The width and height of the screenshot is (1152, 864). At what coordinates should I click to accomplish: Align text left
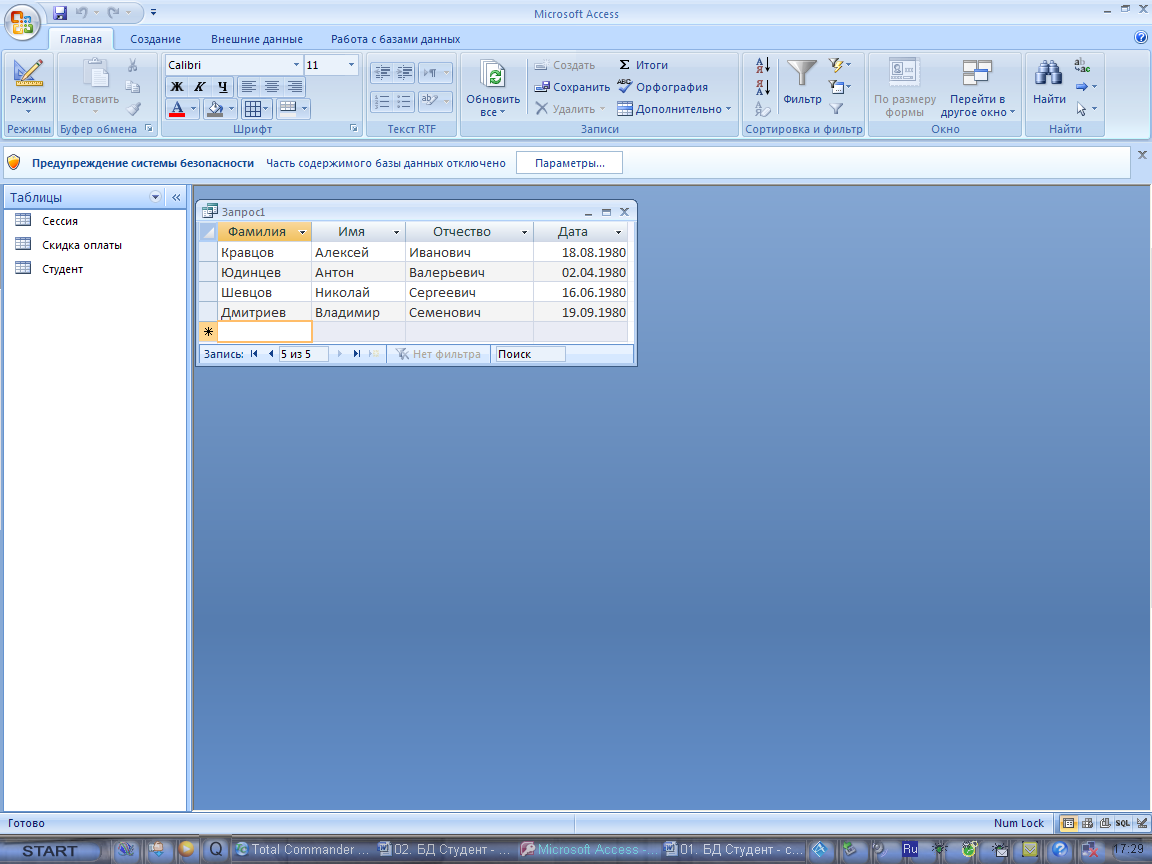pos(249,87)
